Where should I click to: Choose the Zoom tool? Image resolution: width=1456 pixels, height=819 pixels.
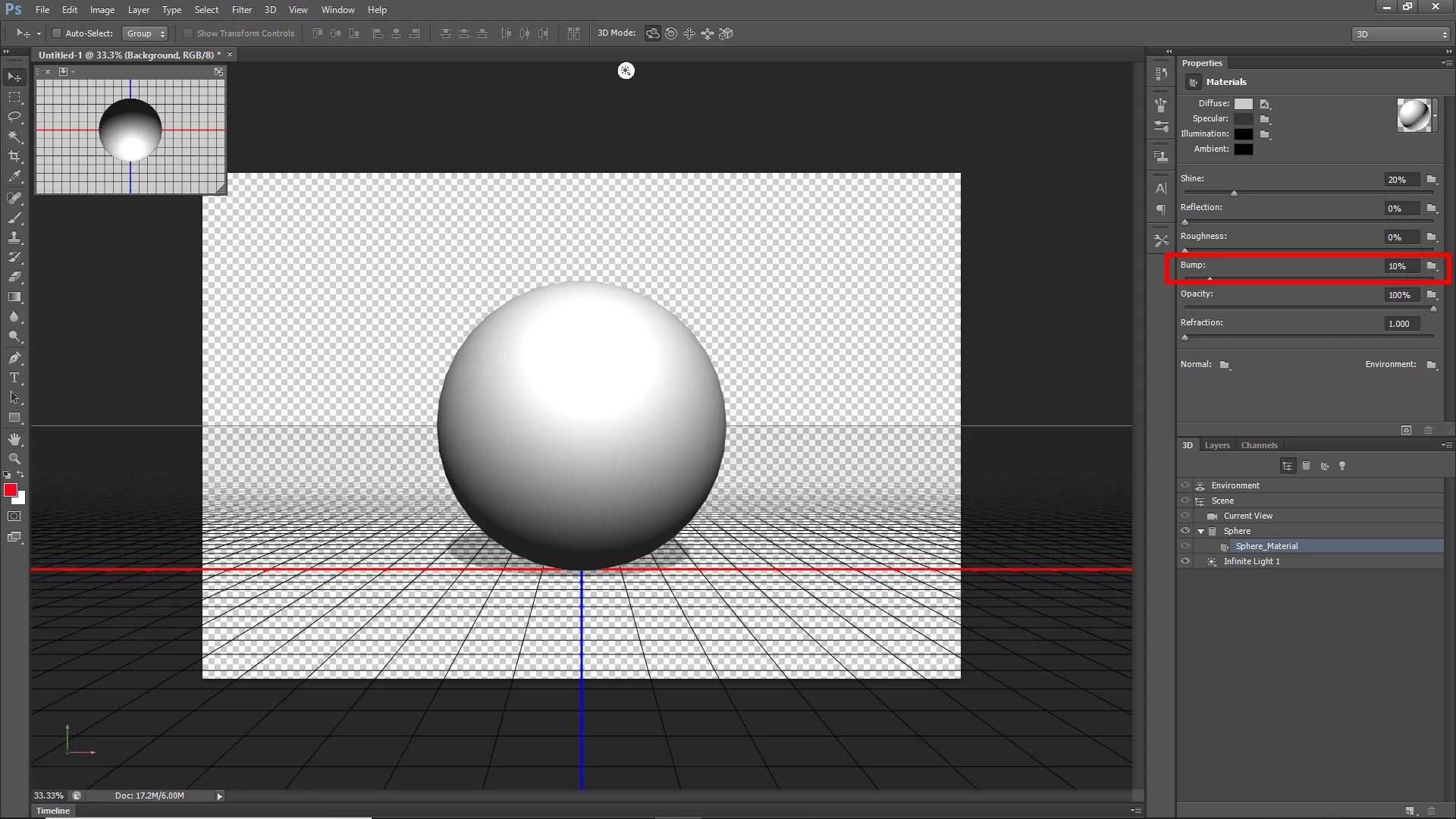[x=14, y=460]
